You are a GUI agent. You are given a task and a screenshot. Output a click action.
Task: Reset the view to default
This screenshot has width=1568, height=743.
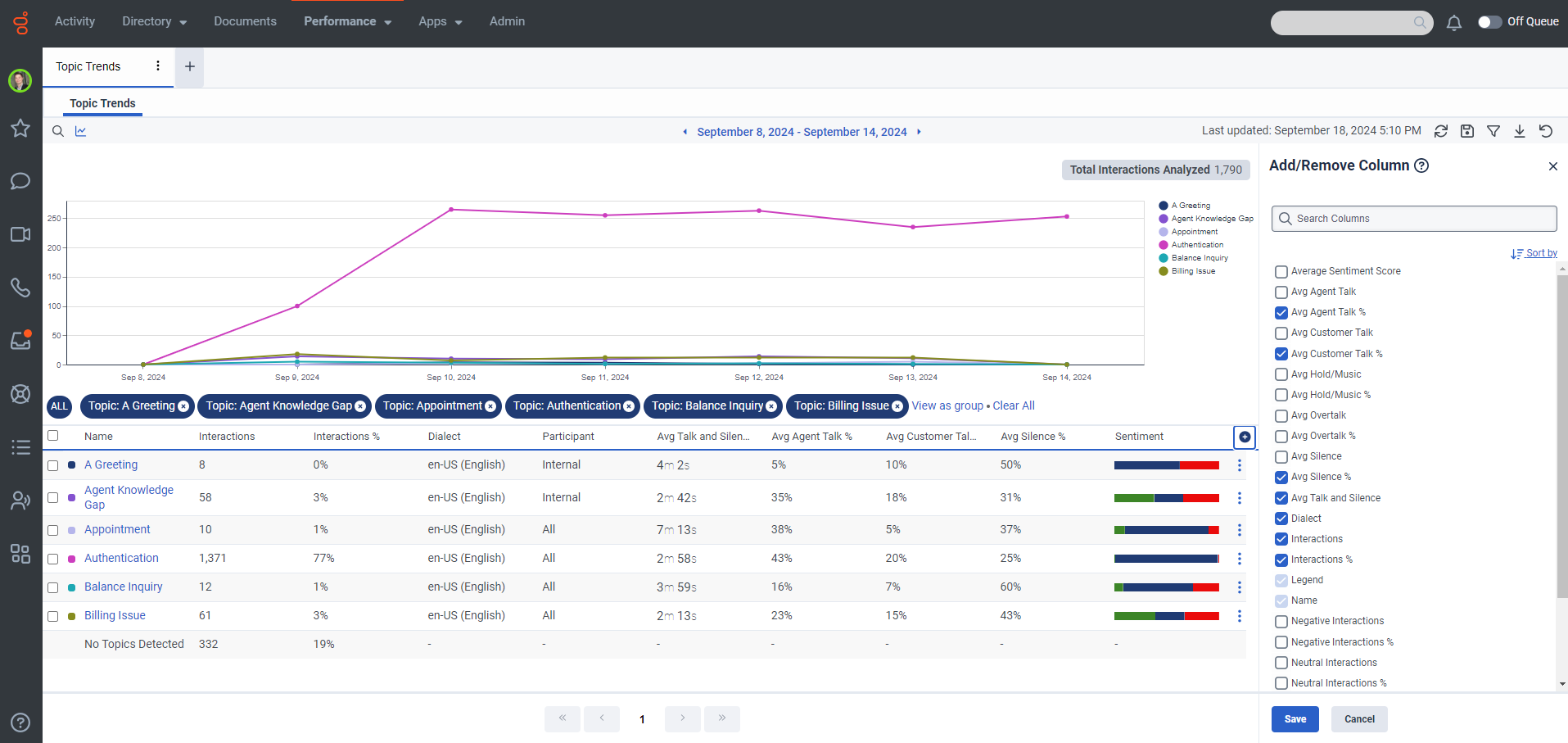point(1546,131)
